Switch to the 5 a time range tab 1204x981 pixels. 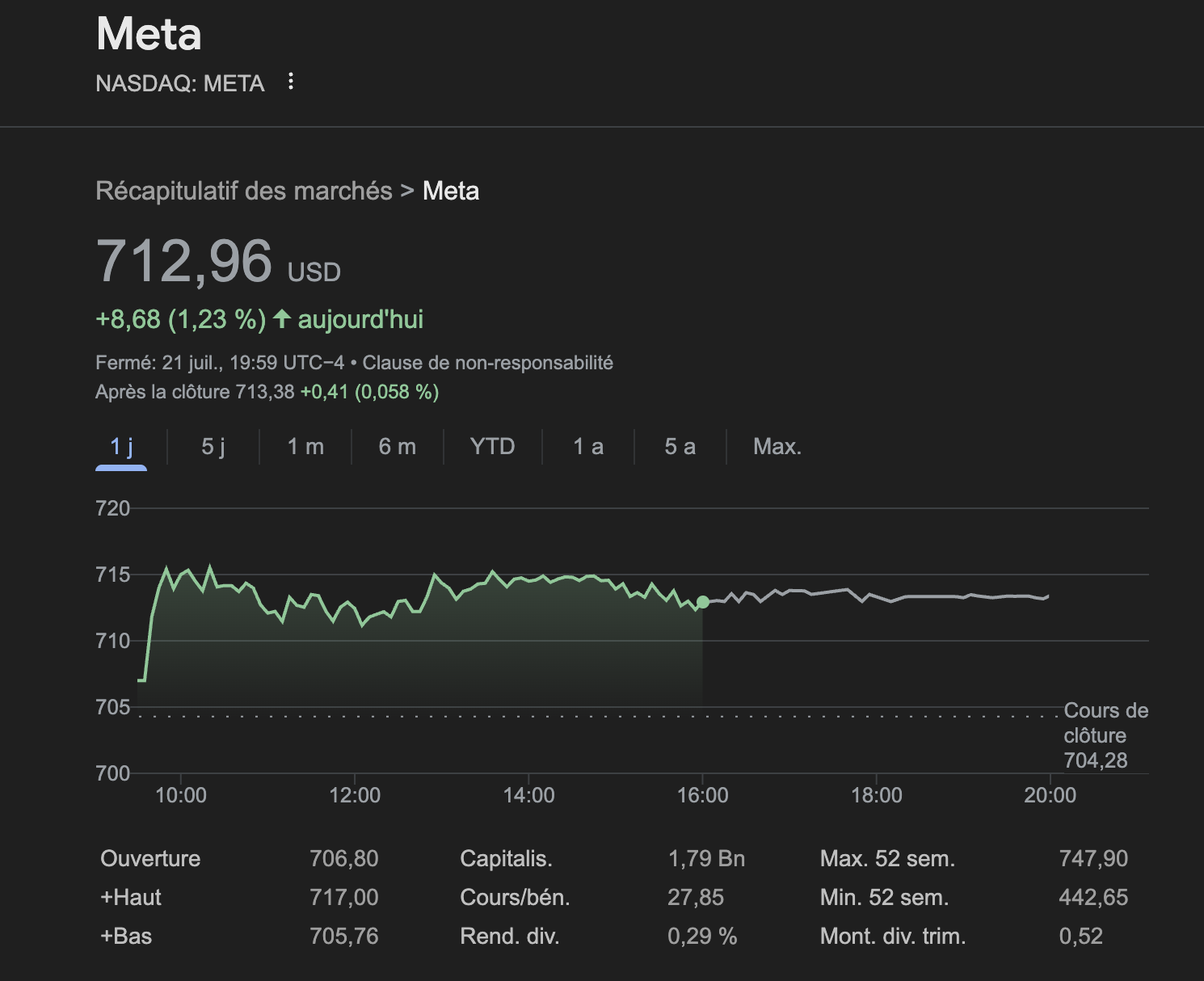click(x=680, y=446)
